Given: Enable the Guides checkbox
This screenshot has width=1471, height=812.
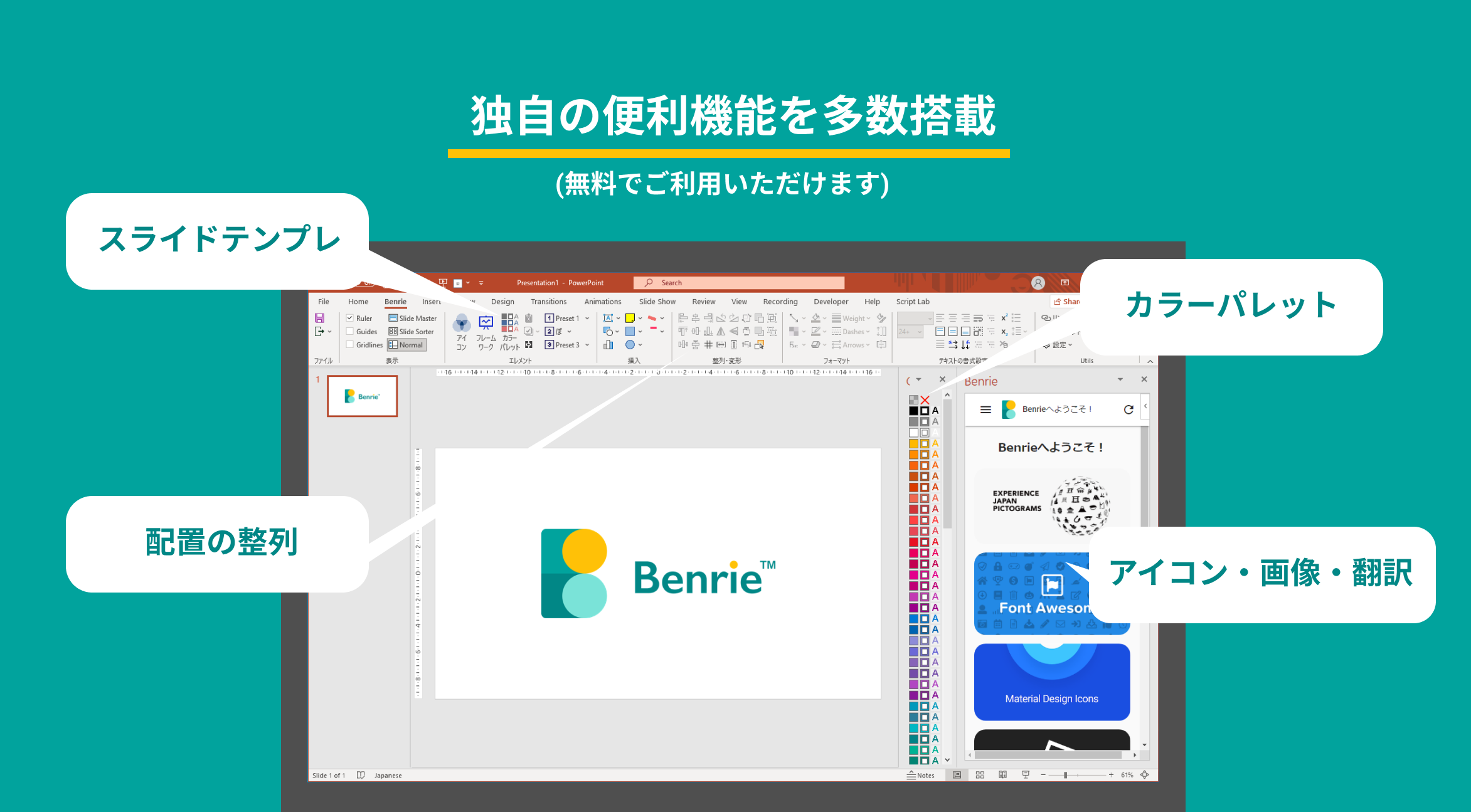Looking at the screenshot, I should [350, 331].
